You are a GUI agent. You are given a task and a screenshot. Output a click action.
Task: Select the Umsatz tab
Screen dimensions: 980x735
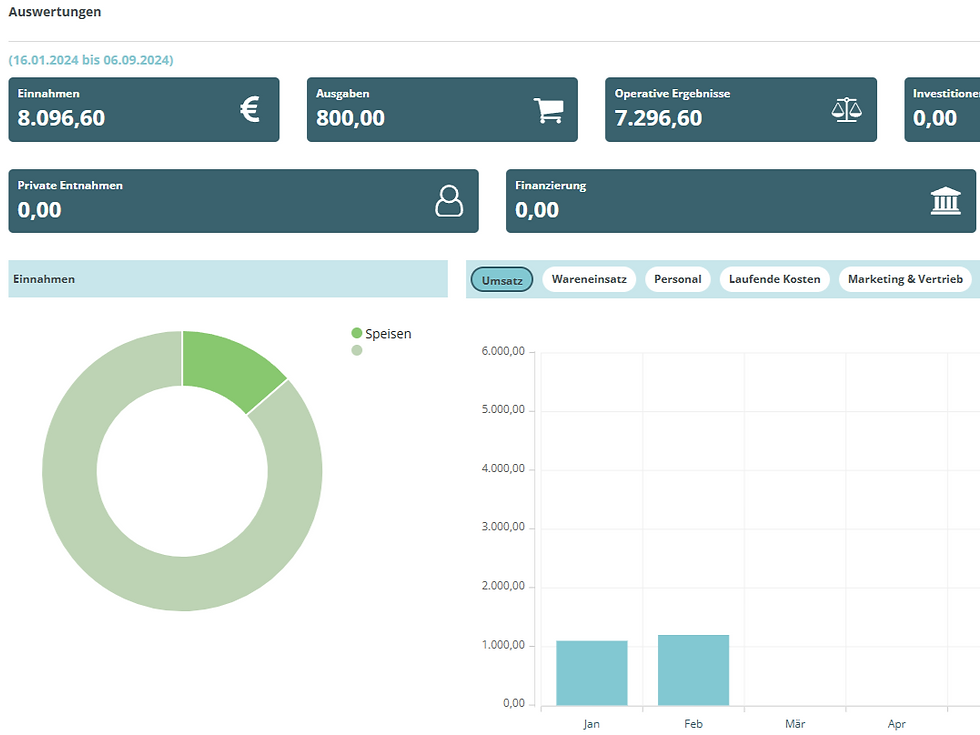[502, 279]
